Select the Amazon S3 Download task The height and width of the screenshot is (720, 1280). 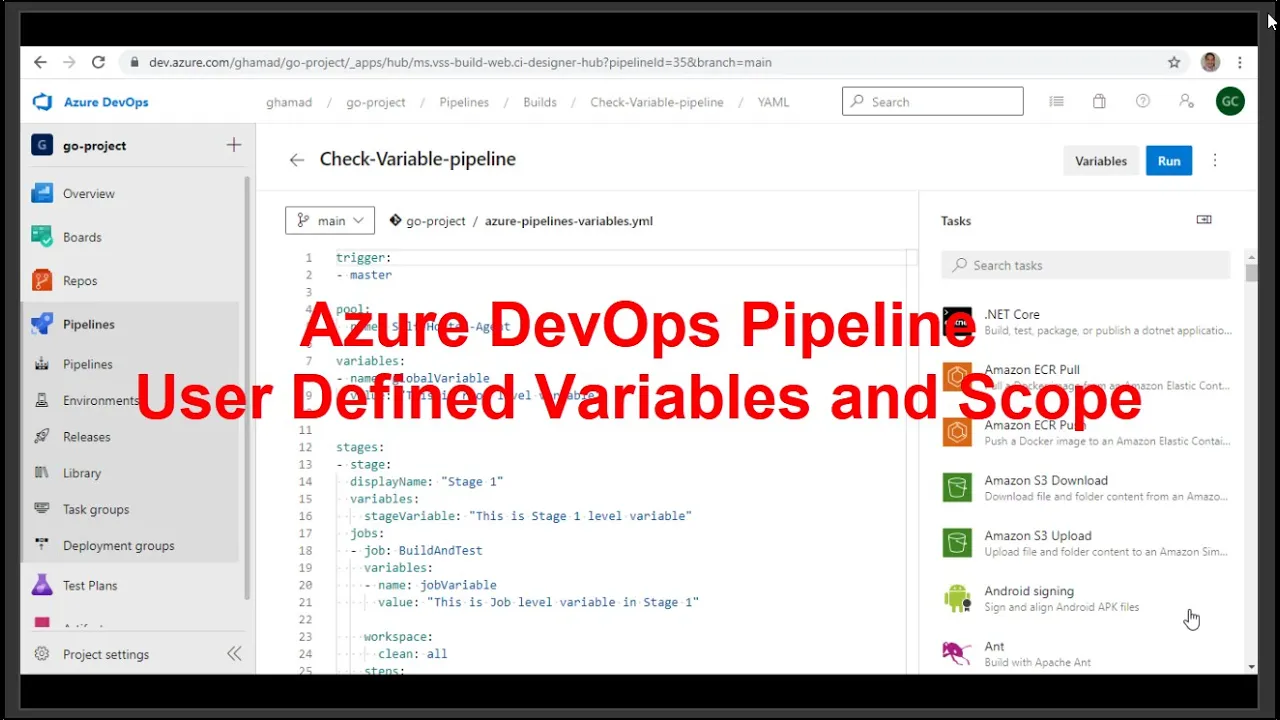[1087, 487]
